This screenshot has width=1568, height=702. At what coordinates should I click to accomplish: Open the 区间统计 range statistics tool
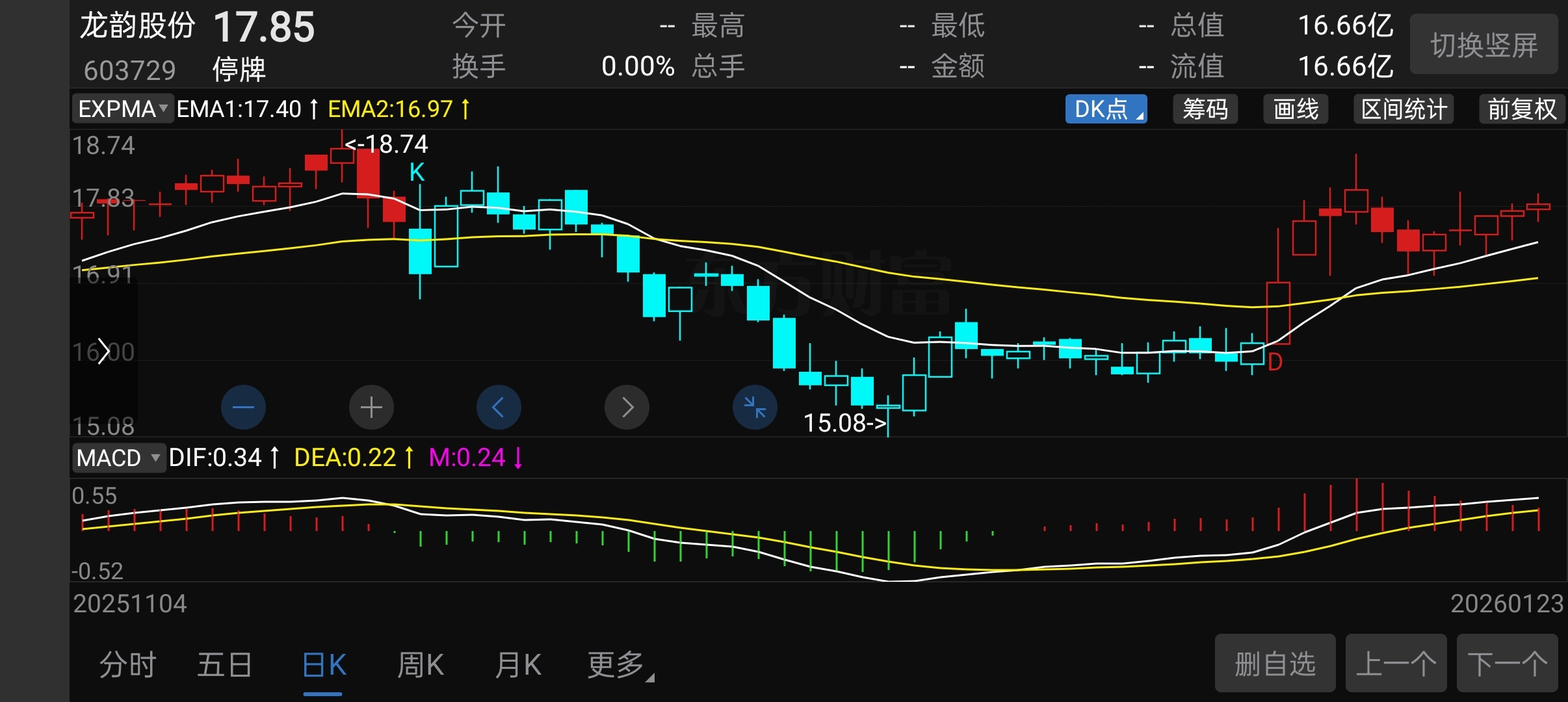(1404, 109)
